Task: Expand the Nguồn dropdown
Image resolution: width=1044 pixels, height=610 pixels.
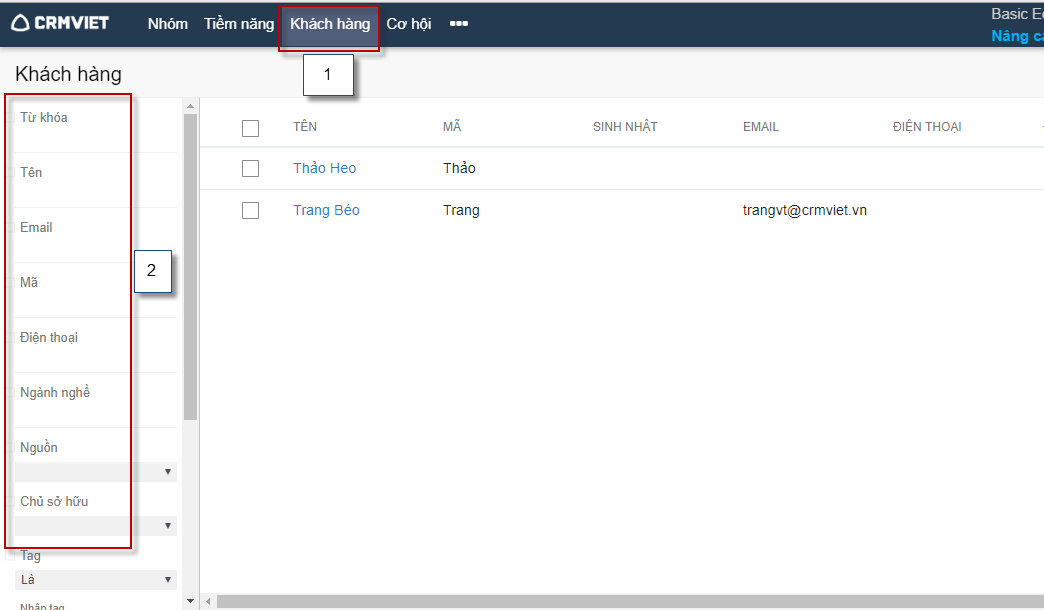Action: [x=96, y=472]
